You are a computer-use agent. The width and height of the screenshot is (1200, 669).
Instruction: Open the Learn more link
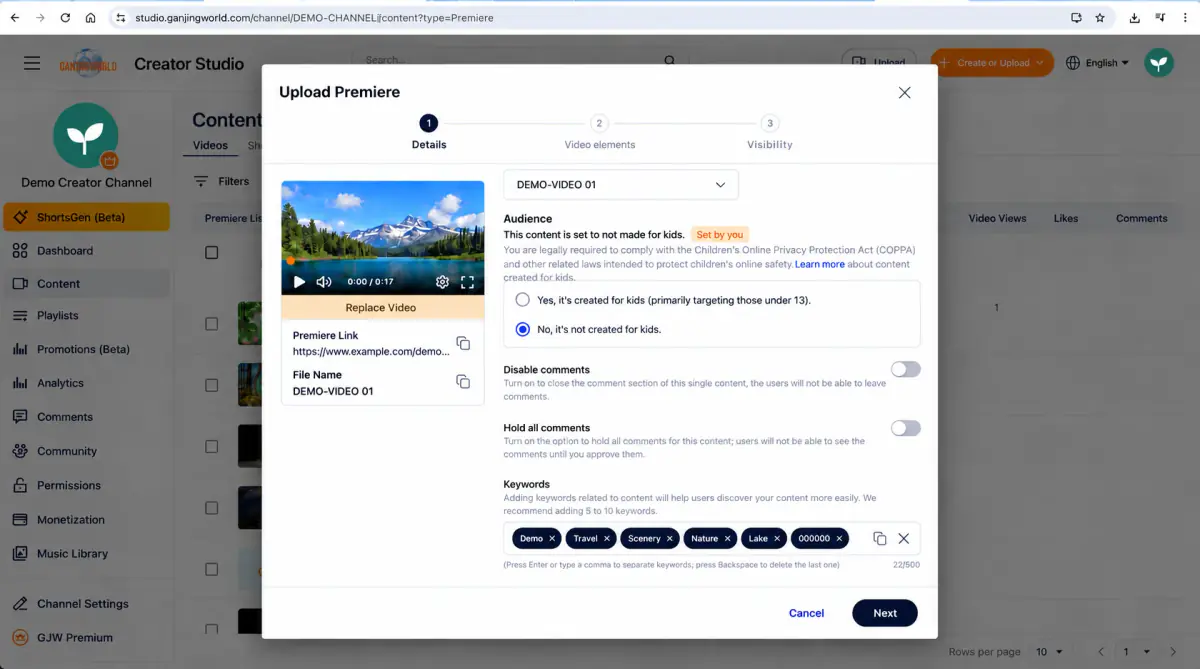(820, 264)
